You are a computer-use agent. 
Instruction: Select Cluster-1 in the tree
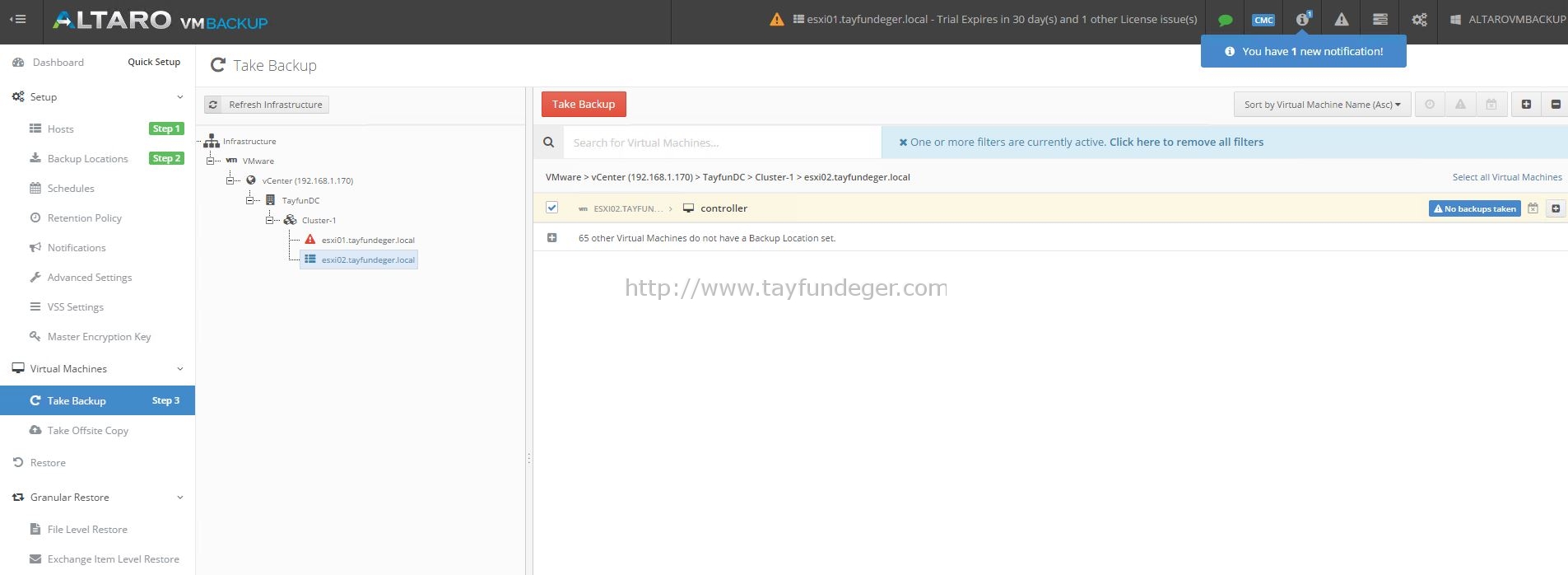coord(319,220)
